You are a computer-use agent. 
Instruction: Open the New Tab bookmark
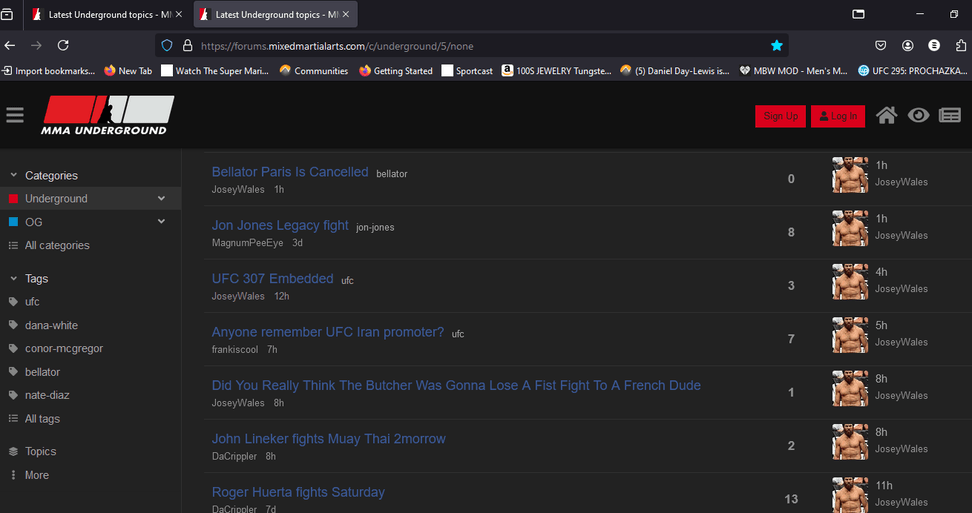[128, 71]
